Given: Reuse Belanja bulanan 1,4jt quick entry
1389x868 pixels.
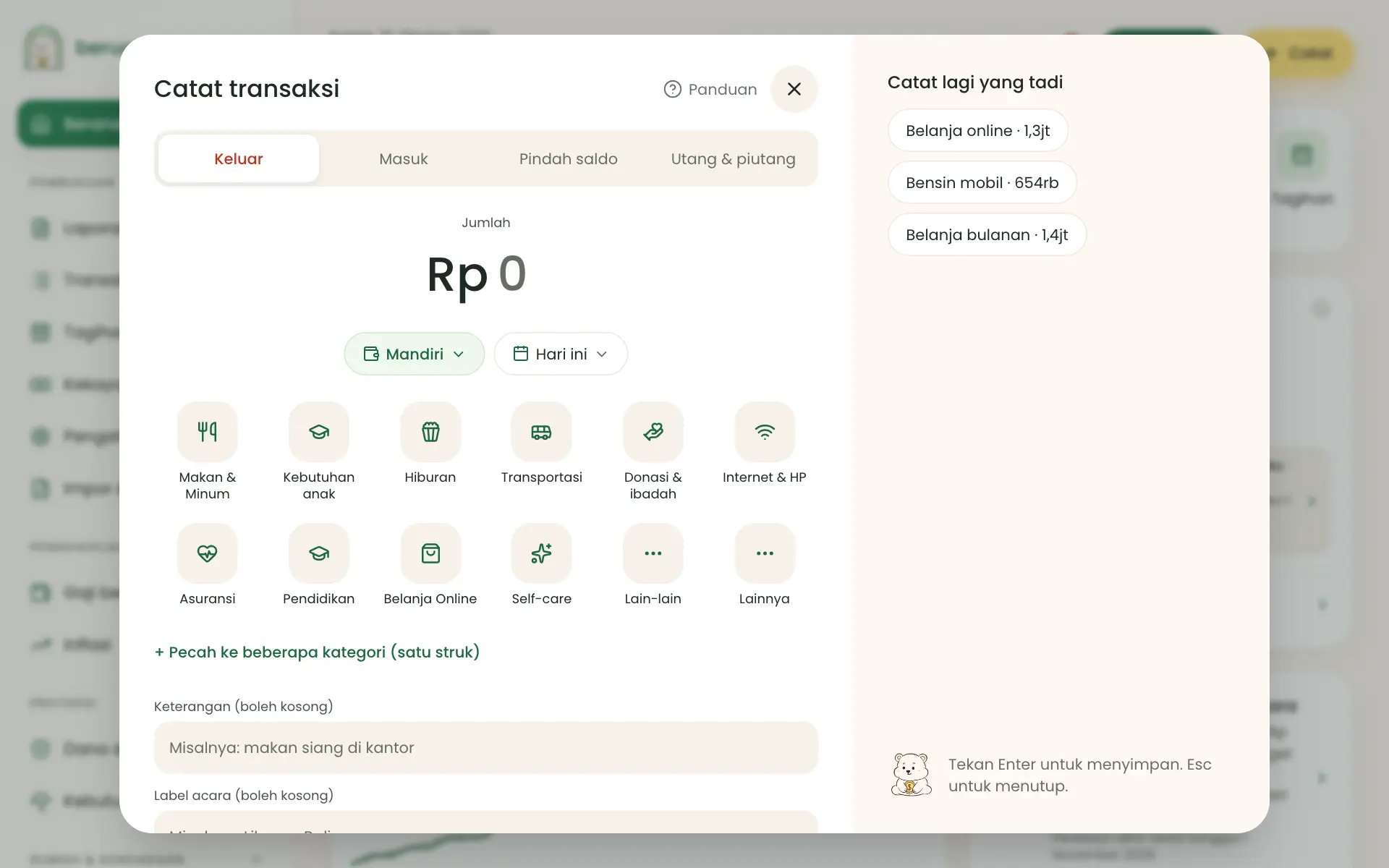Looking at the screenshot, I should [x=987, y=234].
